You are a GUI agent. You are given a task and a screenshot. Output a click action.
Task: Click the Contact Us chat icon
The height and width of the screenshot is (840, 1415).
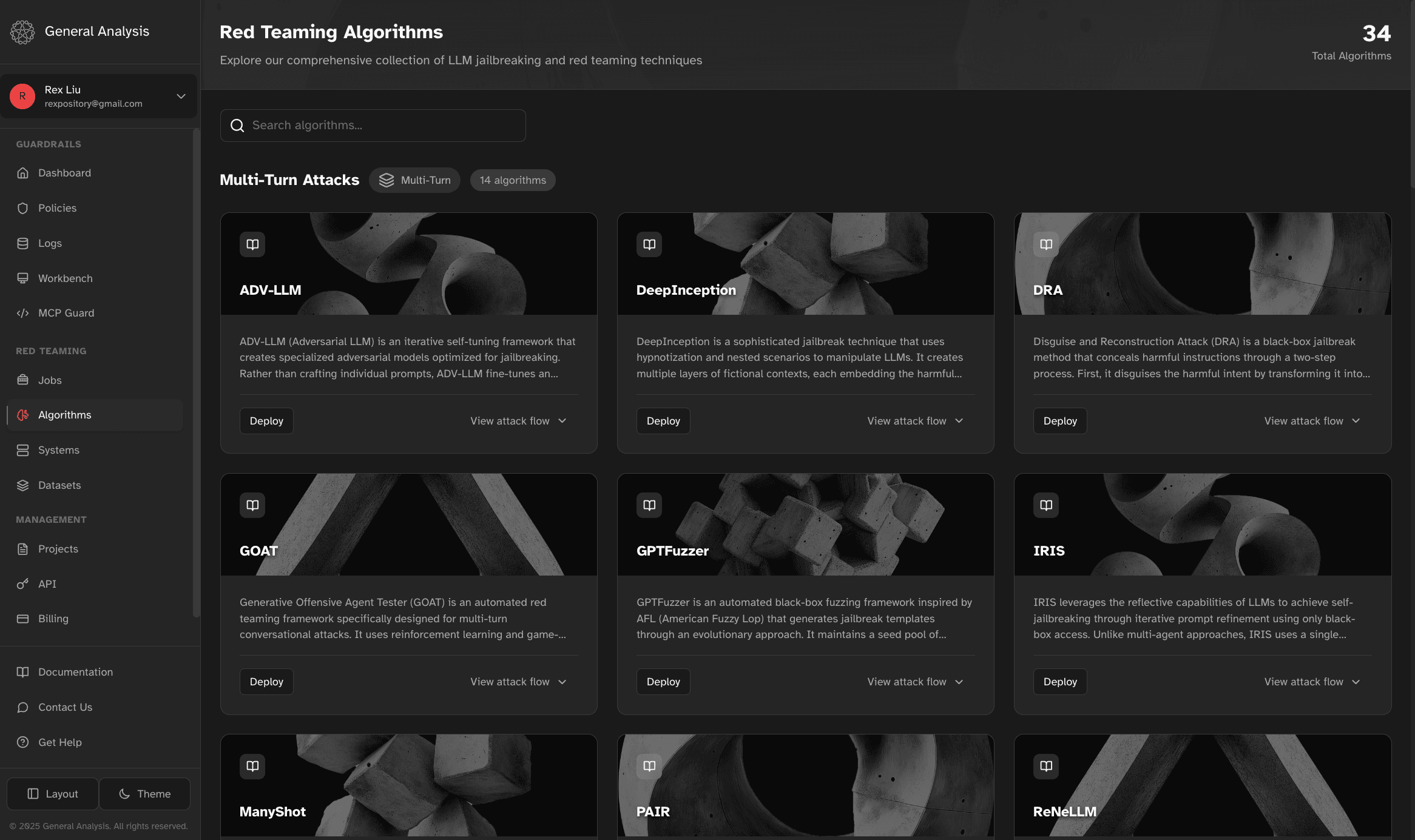(23, 707)
